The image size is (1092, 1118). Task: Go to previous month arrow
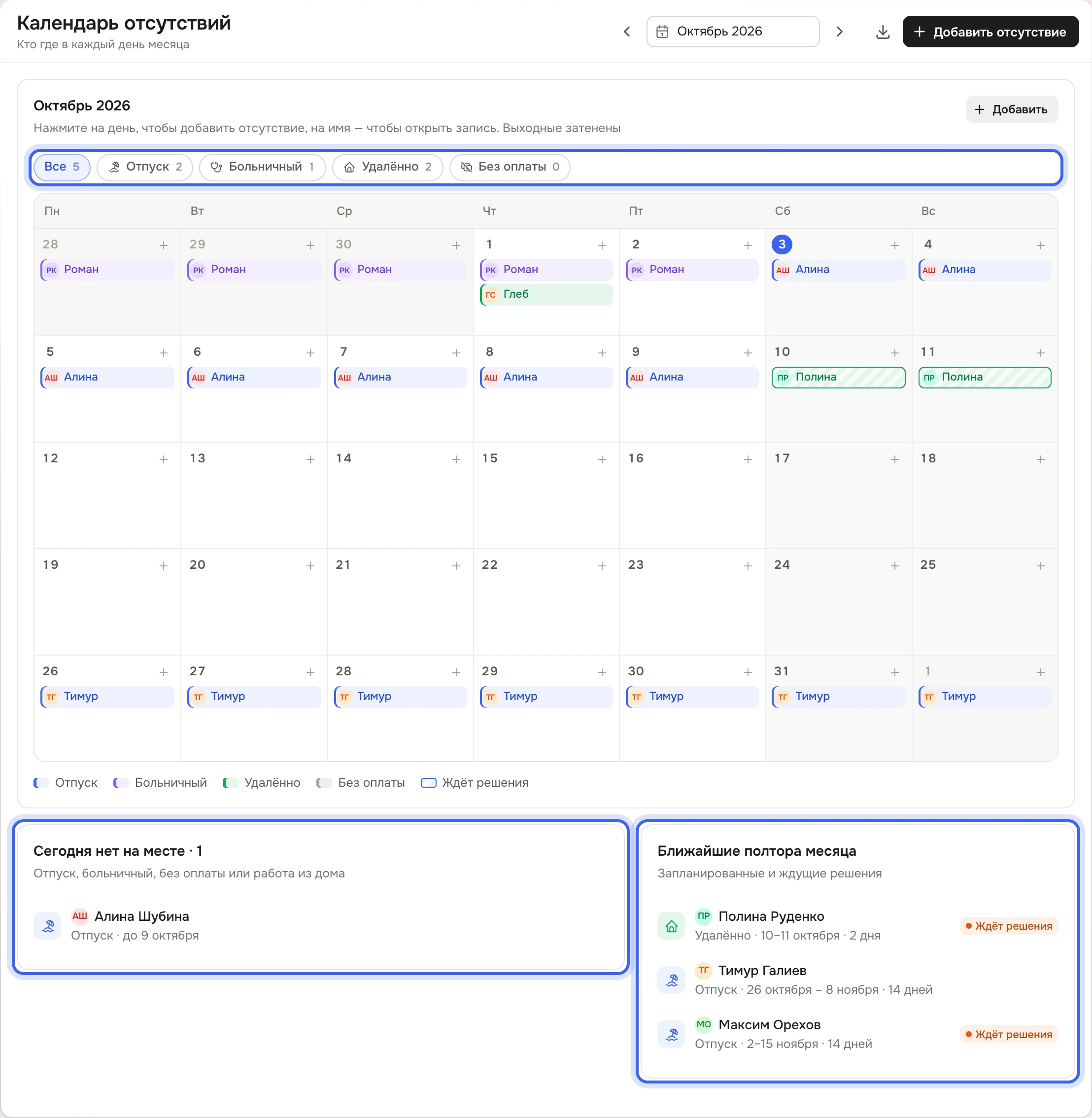point(627,32)
